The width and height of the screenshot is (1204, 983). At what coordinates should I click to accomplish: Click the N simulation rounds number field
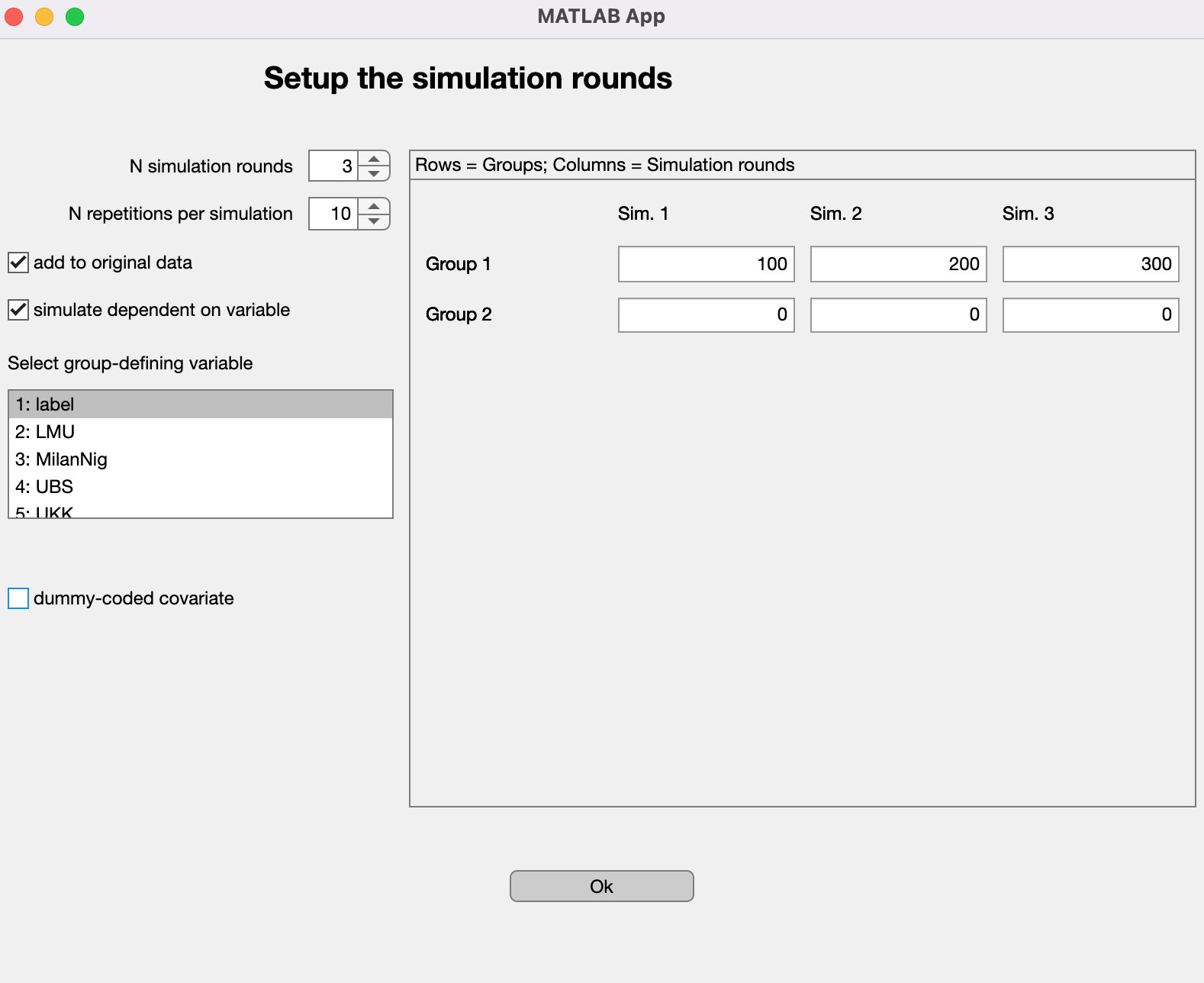pos(333,166)
